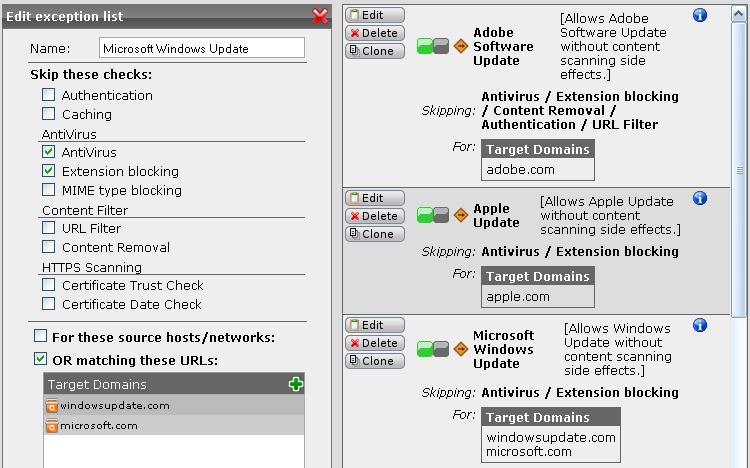Viewport: 750px width, 468px height.
Task: Clone the Apple Update exception
Action: pyautogui.click(x=375, y=234)
